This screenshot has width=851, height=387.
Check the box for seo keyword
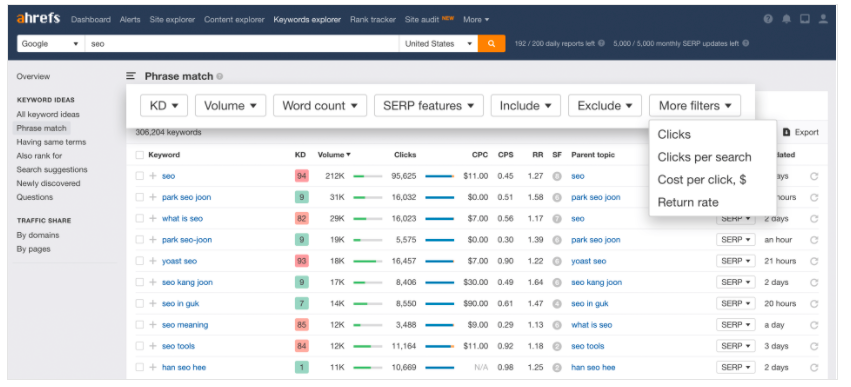139,176
